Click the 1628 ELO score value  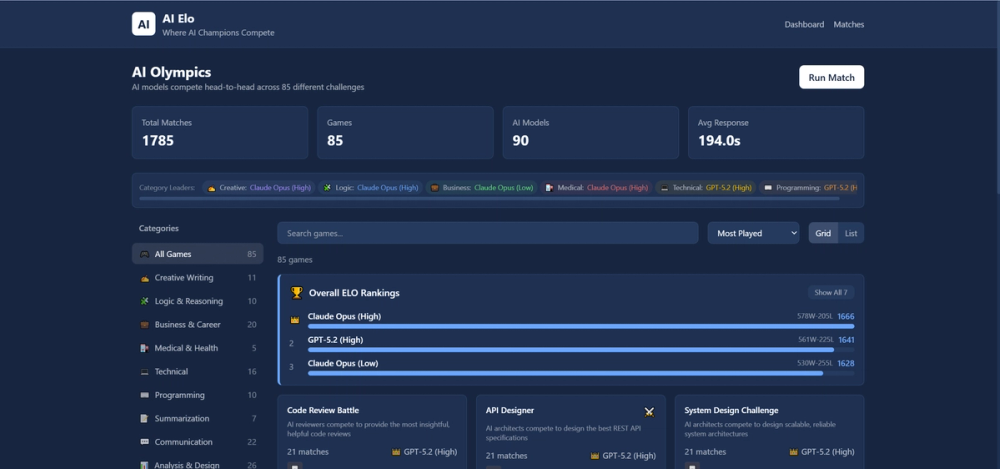point(846,363)
